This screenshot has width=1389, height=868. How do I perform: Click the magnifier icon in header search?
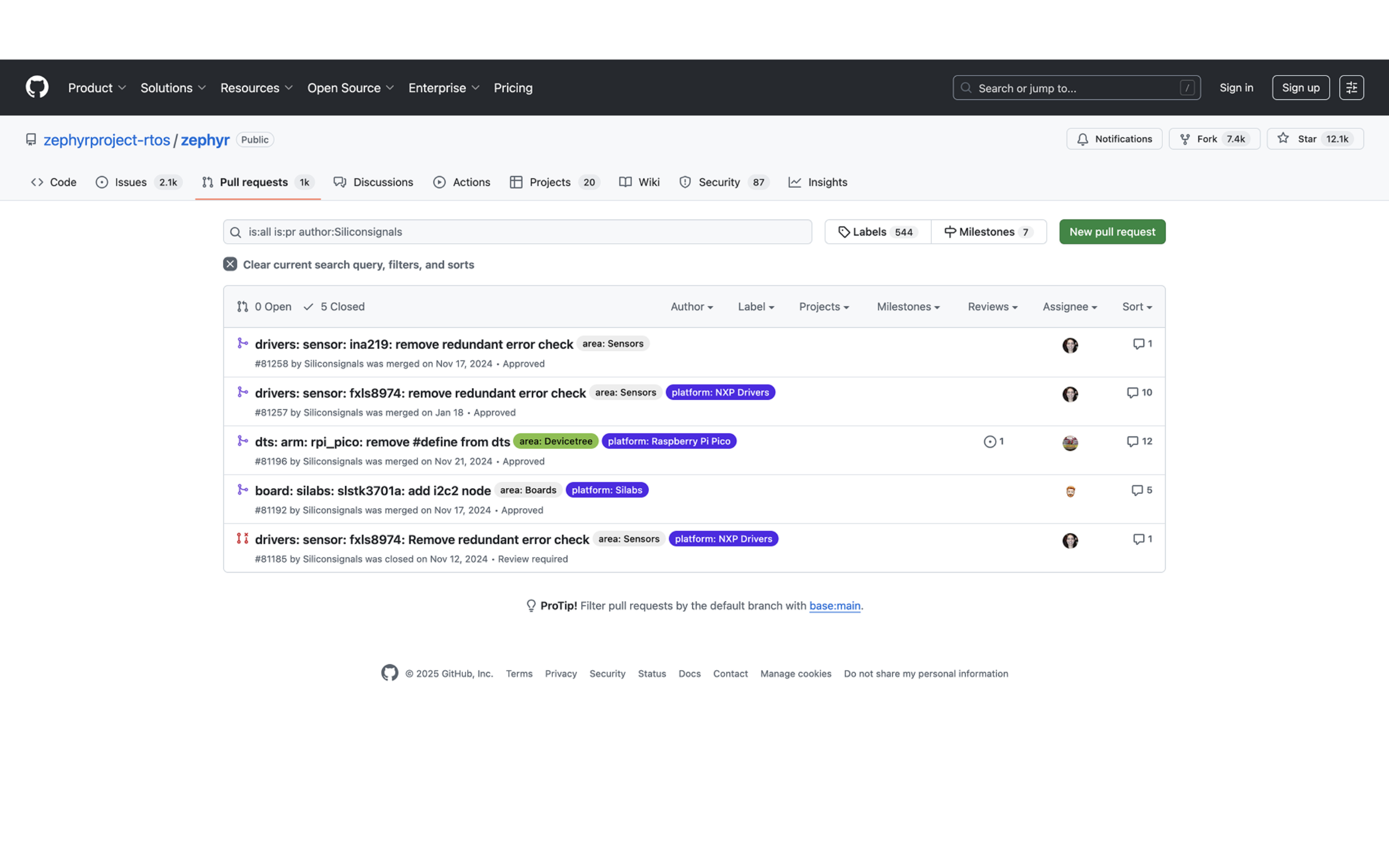966,88
